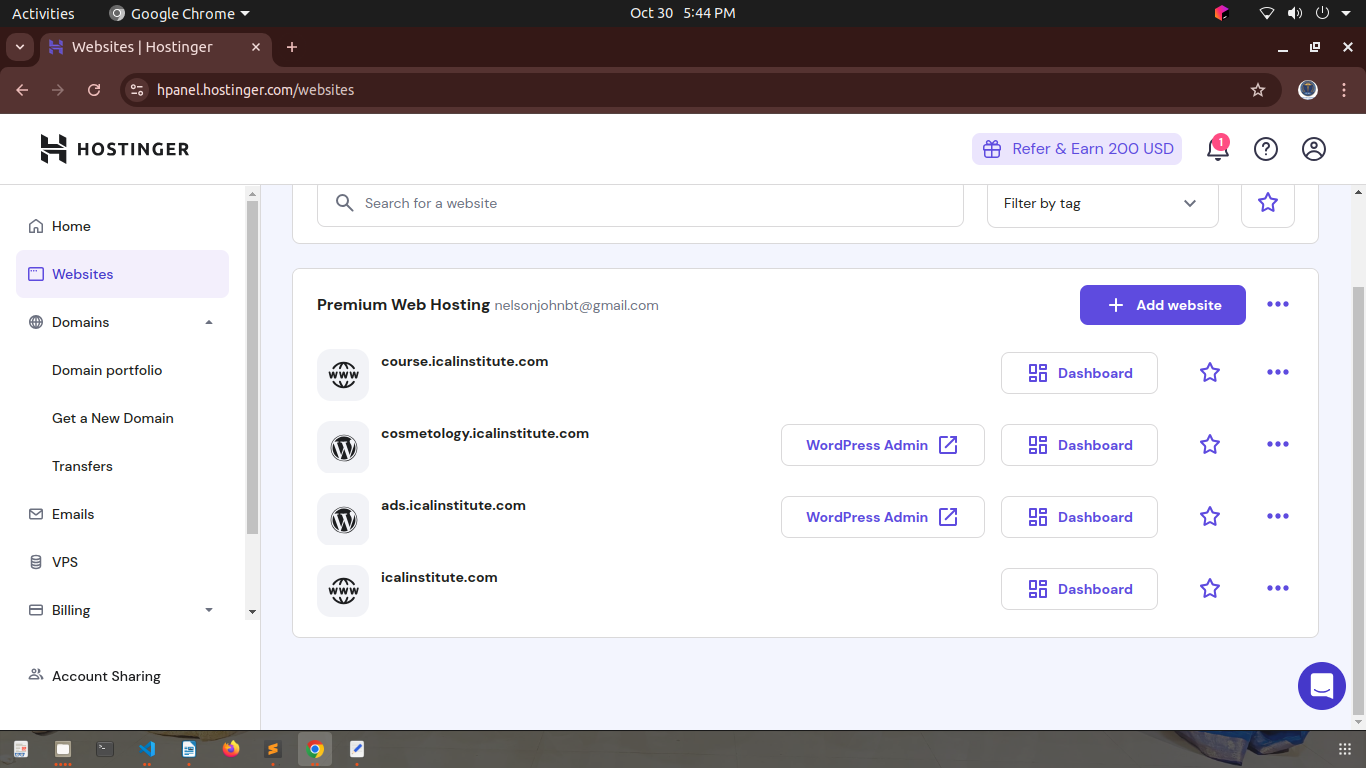The height and width of the screenshot is (768, 1366).
Task: Reload the page in Chrome
Action: 94,90
